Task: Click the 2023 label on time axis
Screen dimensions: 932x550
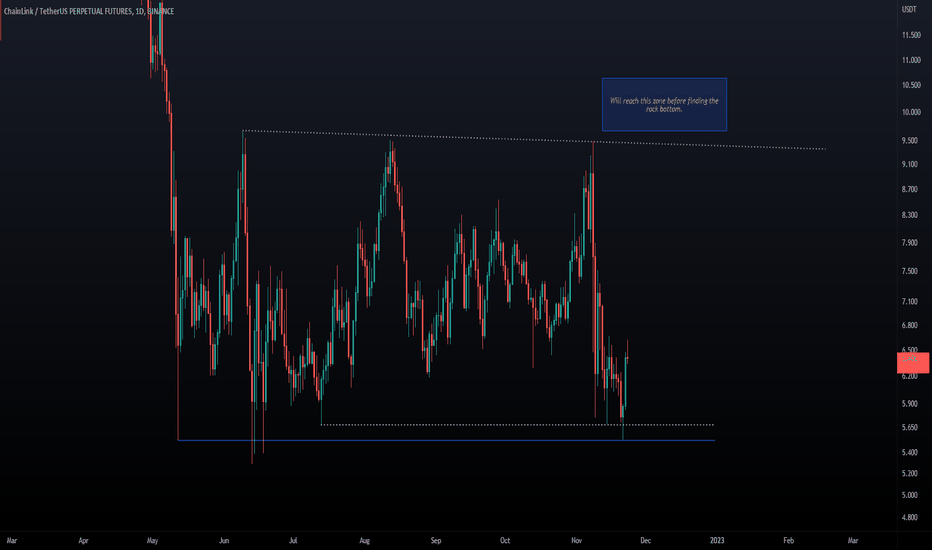Action: [x=717, y=540]
